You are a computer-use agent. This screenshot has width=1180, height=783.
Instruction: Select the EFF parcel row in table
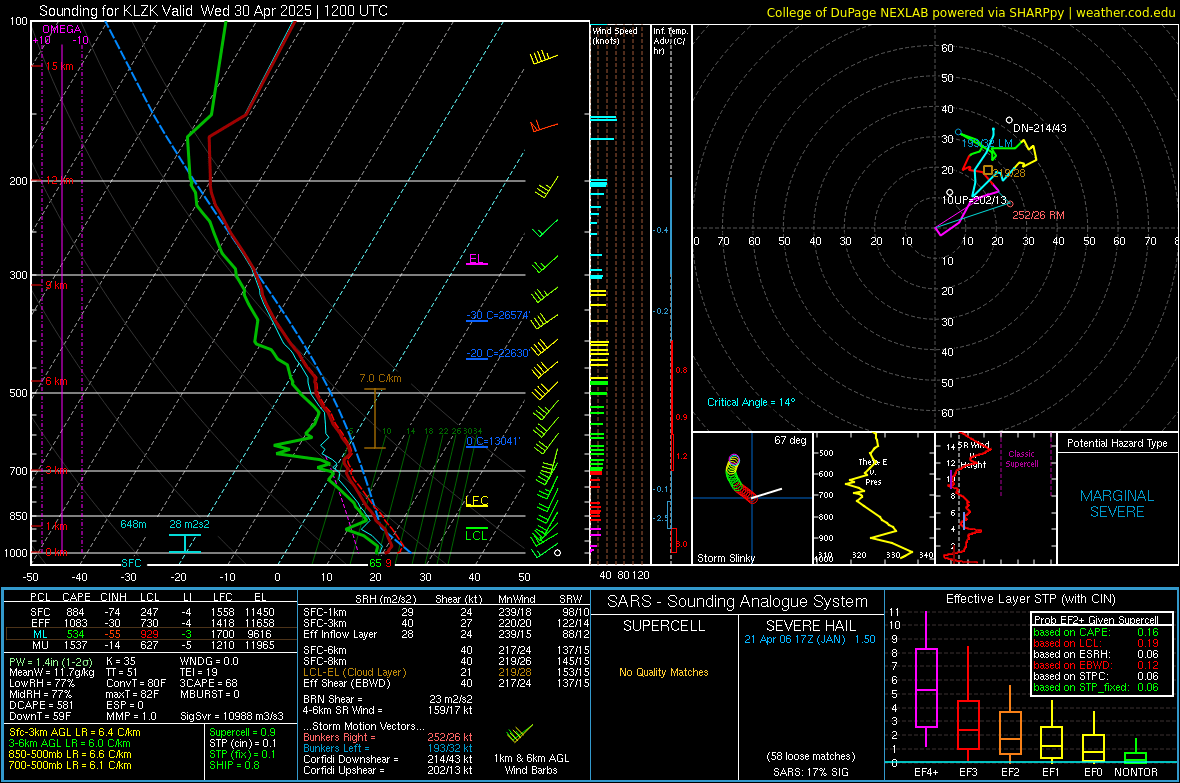point(151,623)
